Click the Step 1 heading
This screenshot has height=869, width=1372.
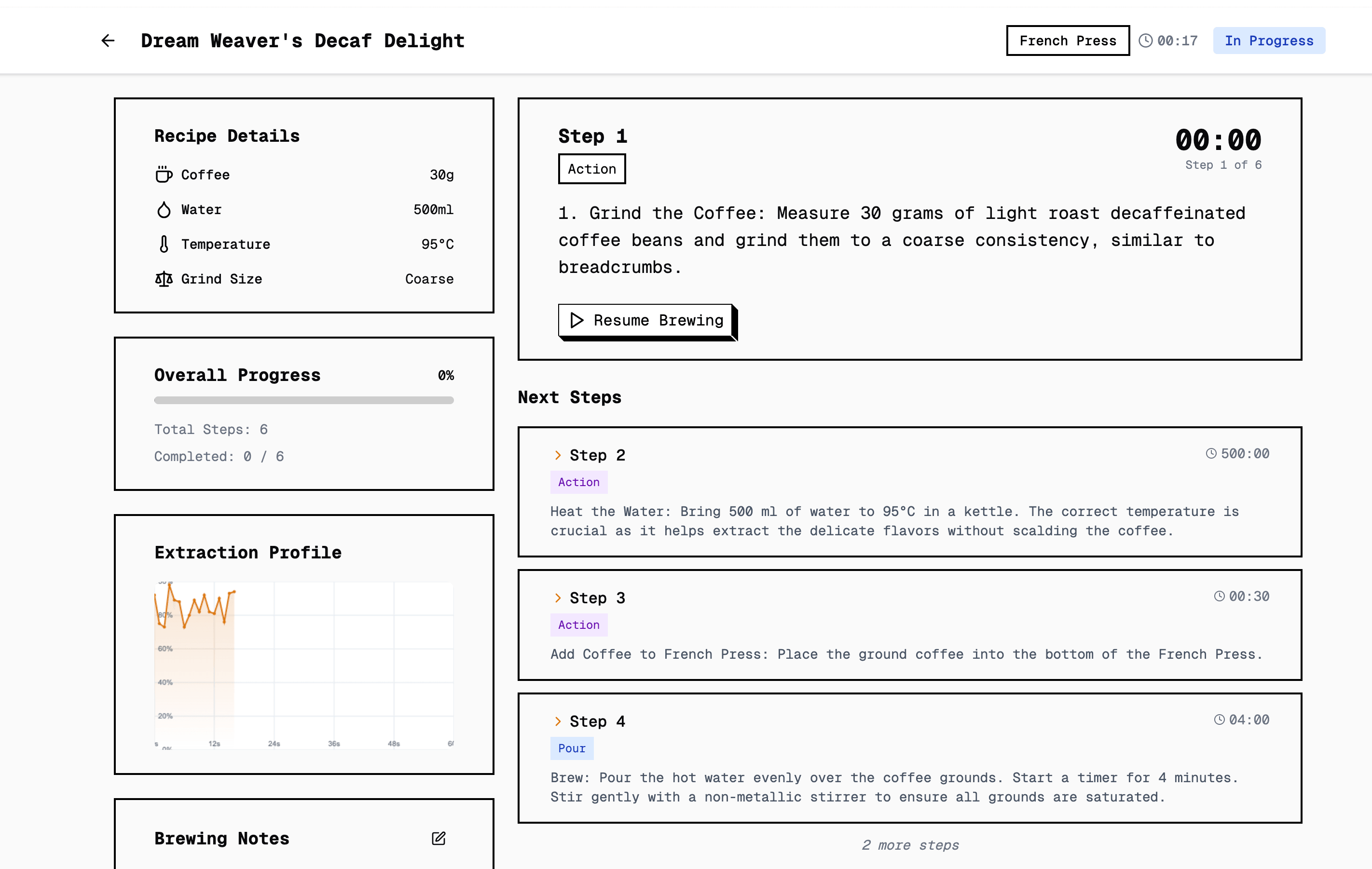pyautogui.click(x=592, y=136)
